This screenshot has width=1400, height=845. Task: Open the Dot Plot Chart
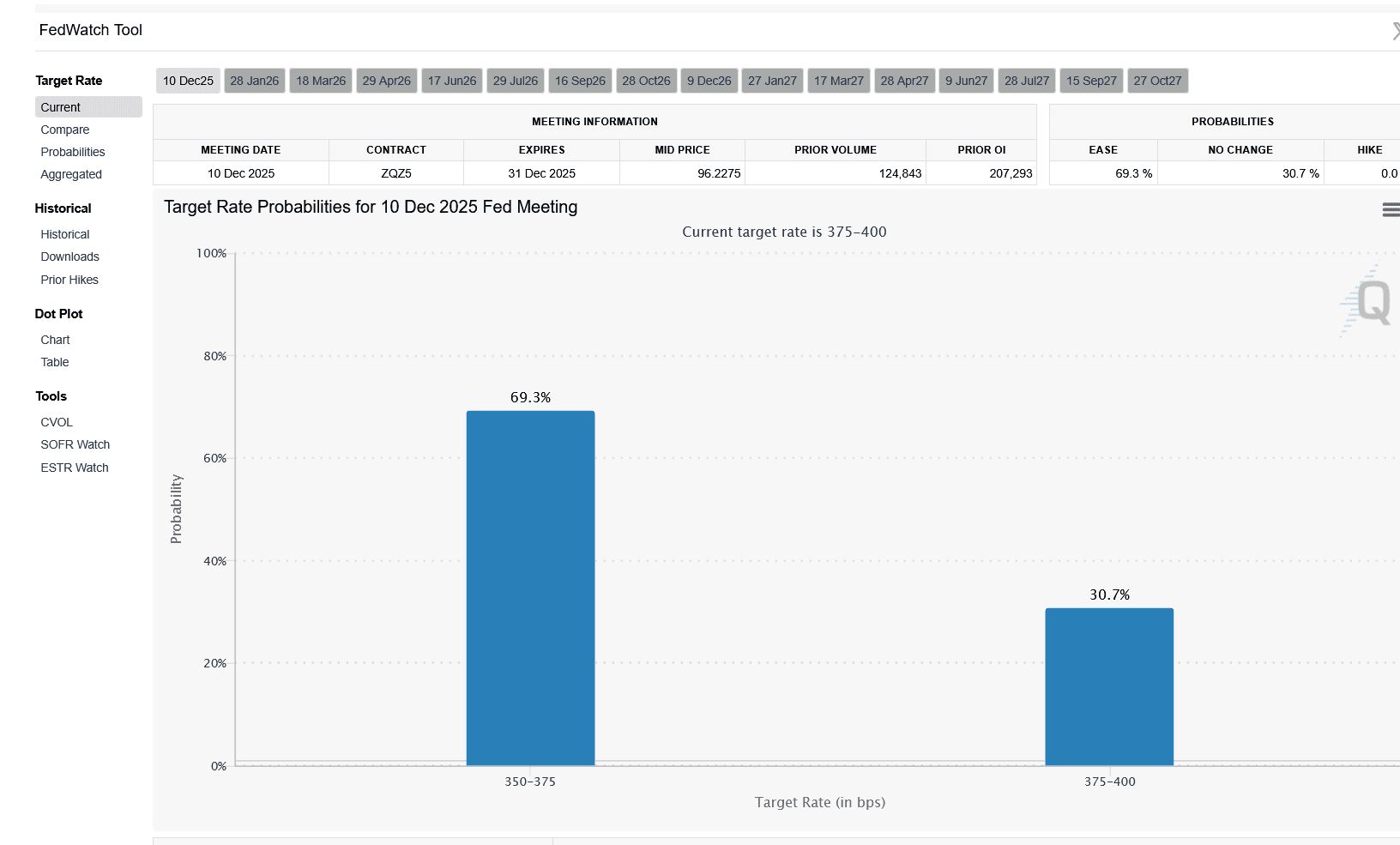(x=55, y=340)
